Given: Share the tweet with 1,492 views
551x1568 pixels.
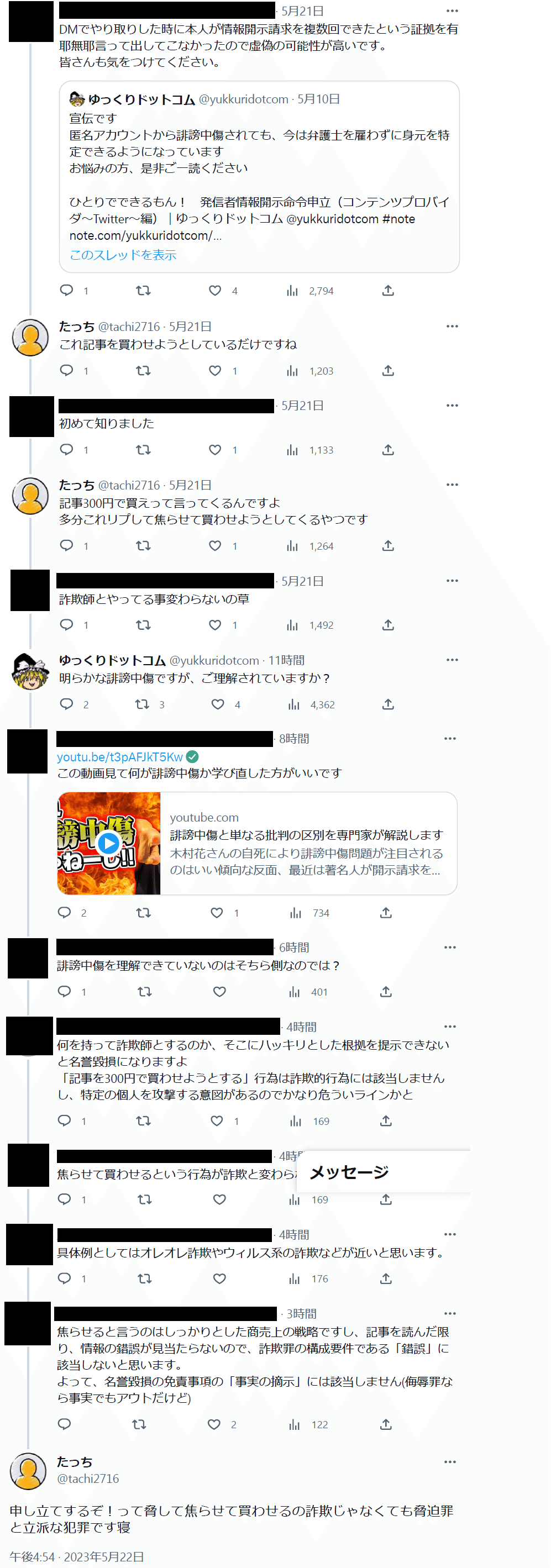Looking at the screenshot, I should pyautogui.click(x=388, y=625).
